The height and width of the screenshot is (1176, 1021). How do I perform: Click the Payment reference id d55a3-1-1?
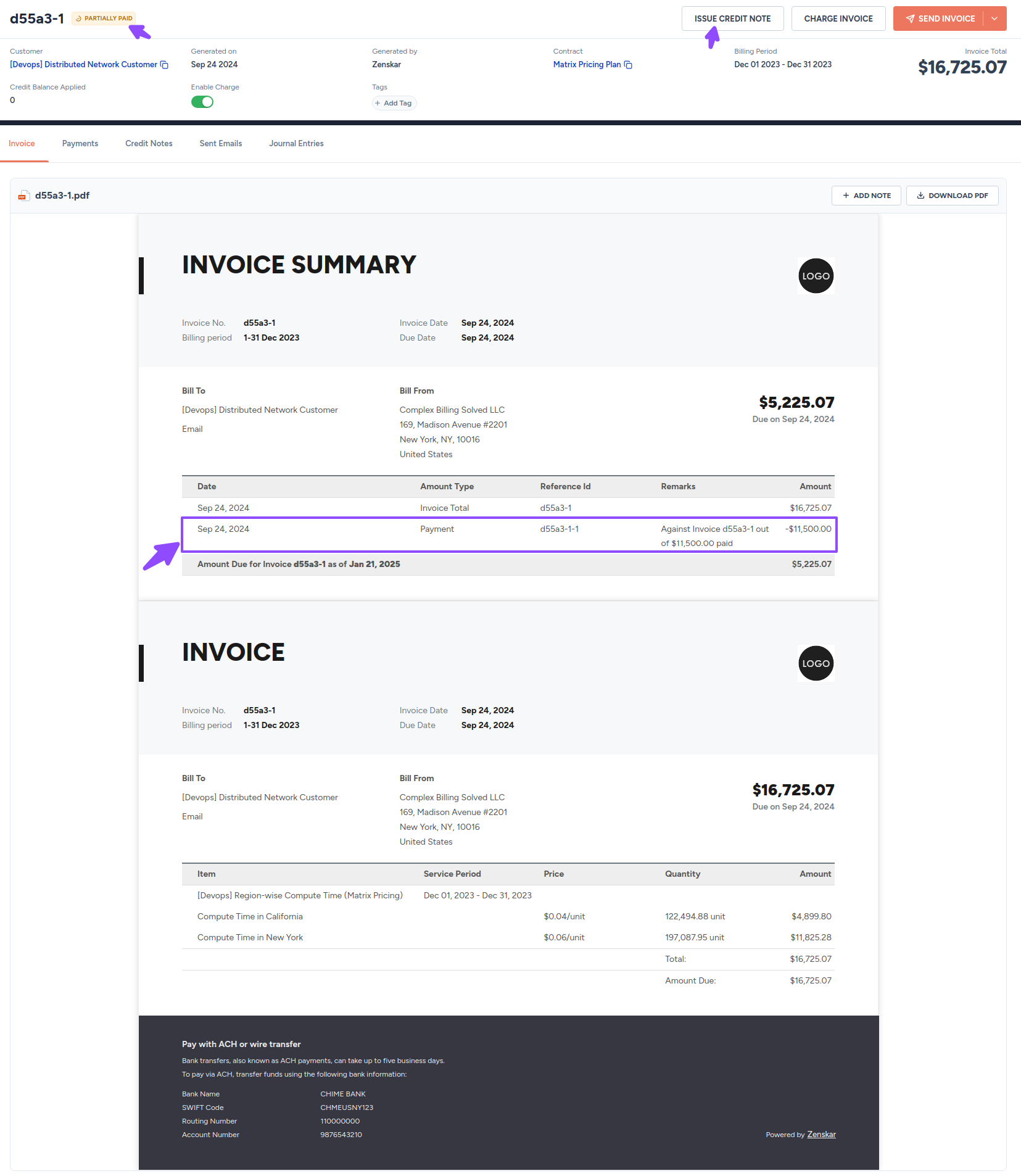(x=560, y=529)
